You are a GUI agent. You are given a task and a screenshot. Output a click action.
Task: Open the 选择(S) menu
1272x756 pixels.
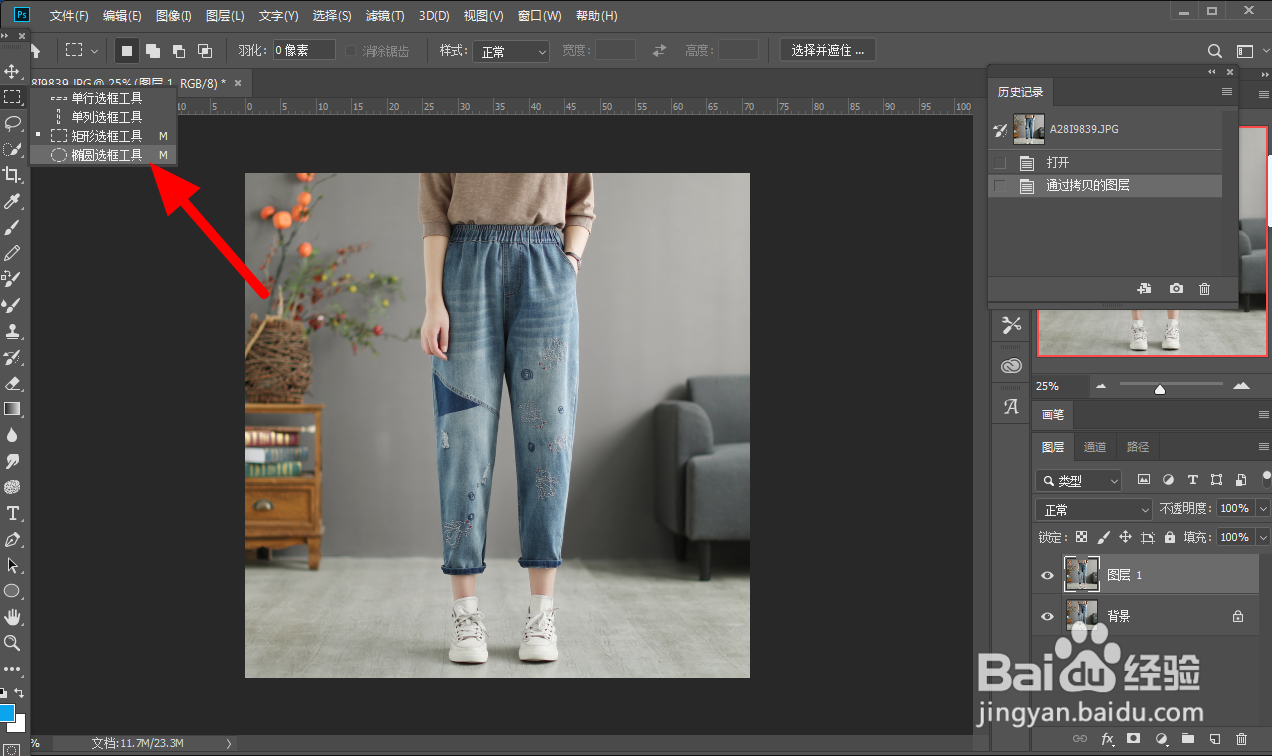click(x=332, y=16)
